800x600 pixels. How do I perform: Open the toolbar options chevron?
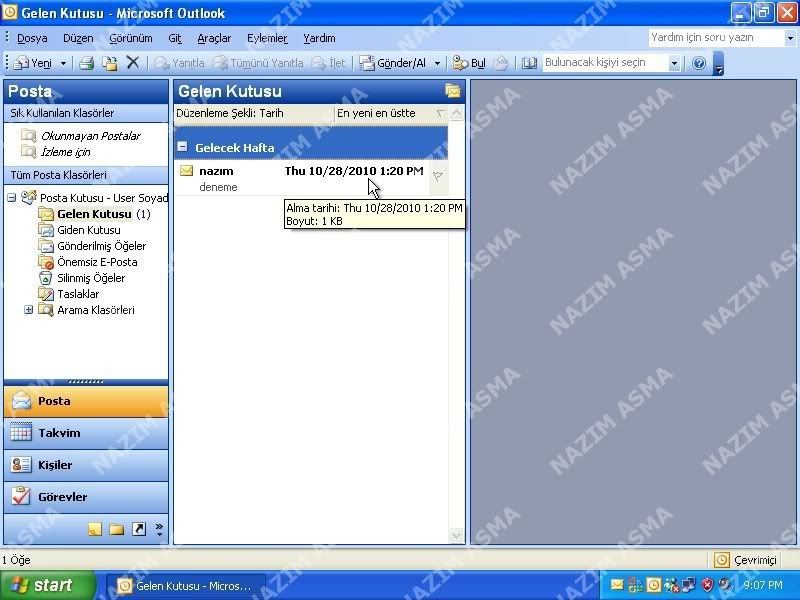pos(718,64)
